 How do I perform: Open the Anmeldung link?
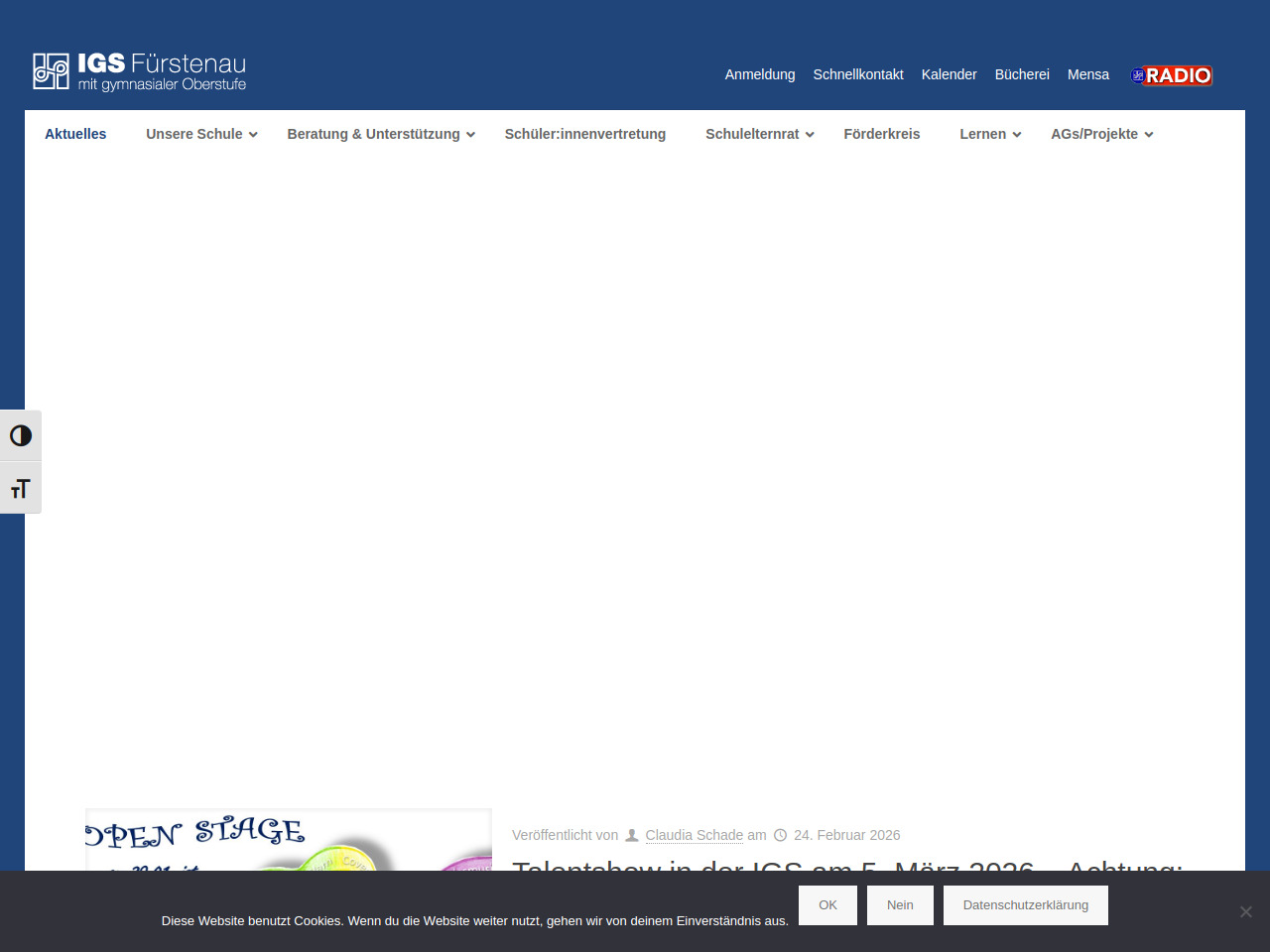click(x=759, y=74)
